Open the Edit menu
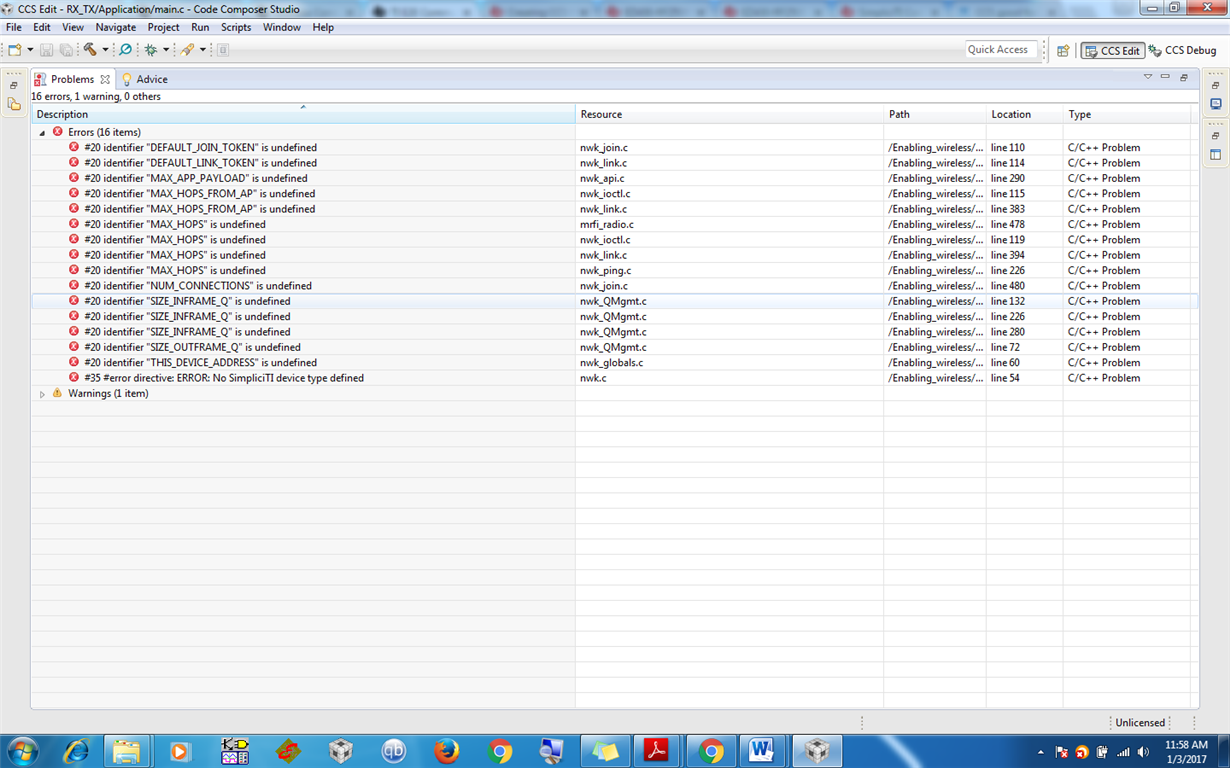The height and width of the screenshot is (768, 1230). [x=42, y=27]
